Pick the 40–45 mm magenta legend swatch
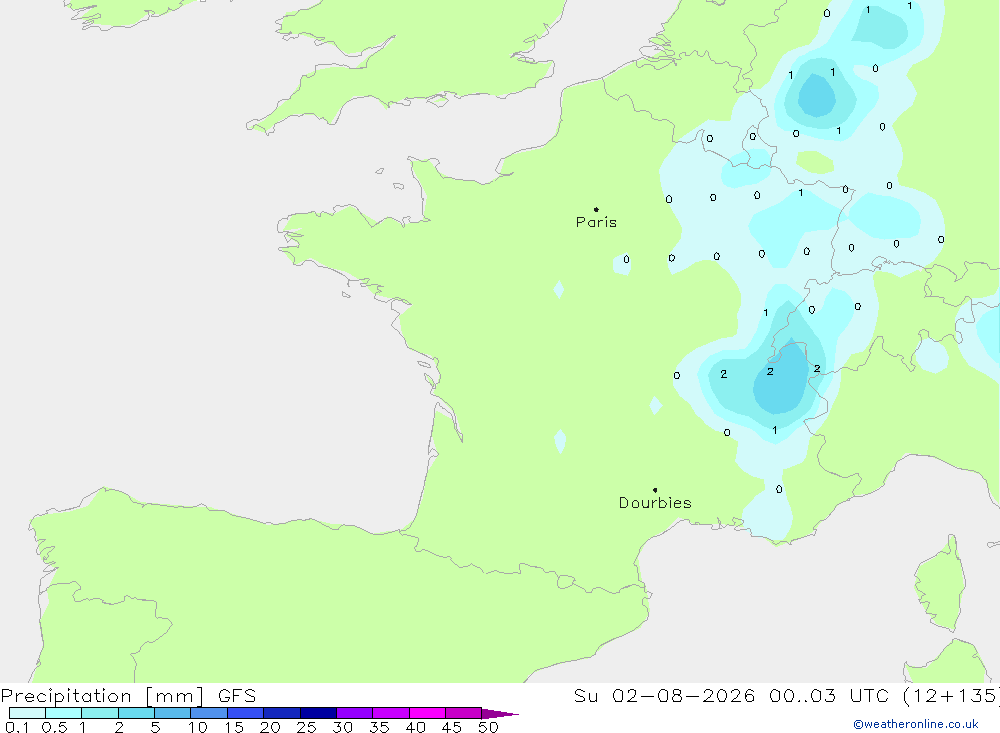The image size is (1000, 733). tap(427, 713)
